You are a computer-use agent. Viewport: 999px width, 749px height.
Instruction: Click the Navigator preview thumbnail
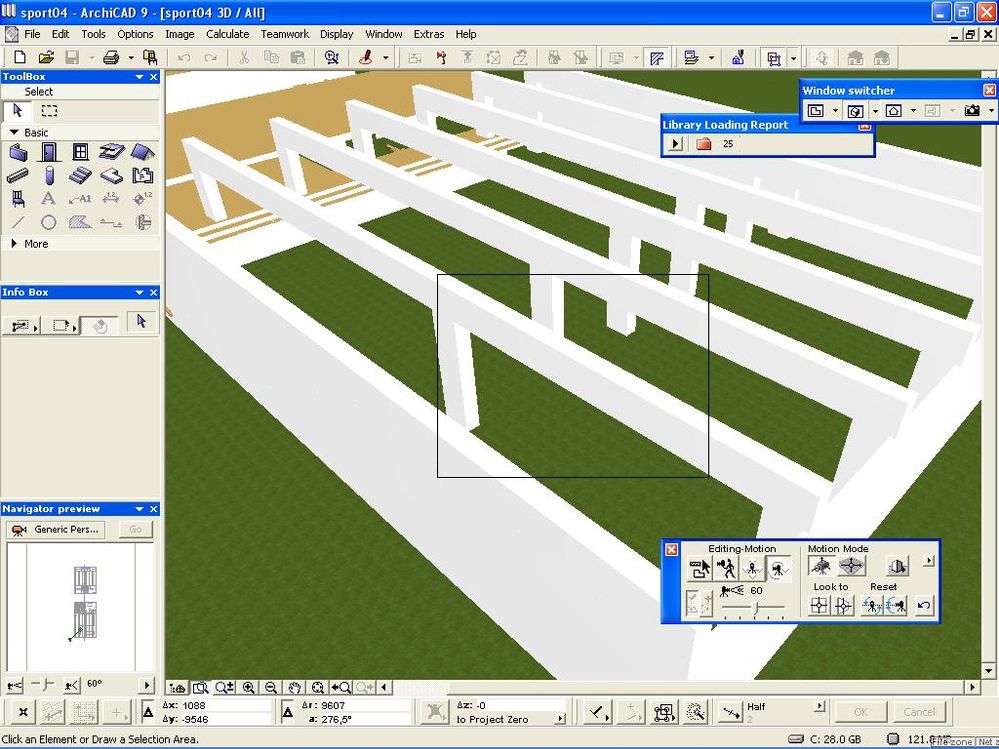point(80,606)
